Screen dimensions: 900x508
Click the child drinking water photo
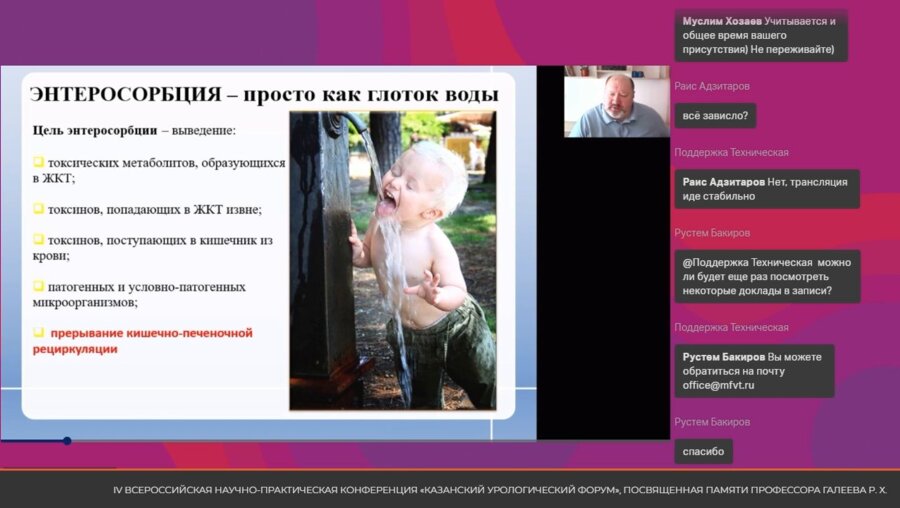pos(393,260)
